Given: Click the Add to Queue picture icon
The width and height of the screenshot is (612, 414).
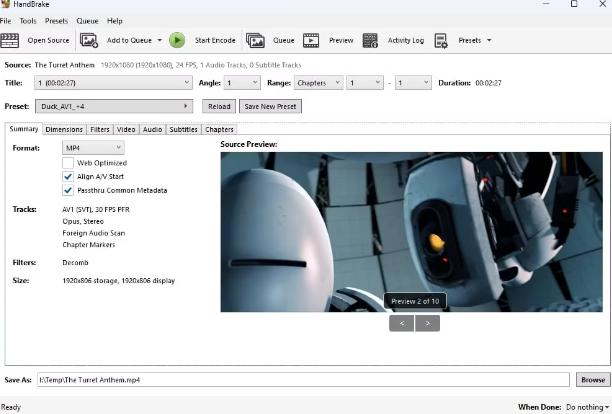Looking at the screenshot, I should [89, 41].
